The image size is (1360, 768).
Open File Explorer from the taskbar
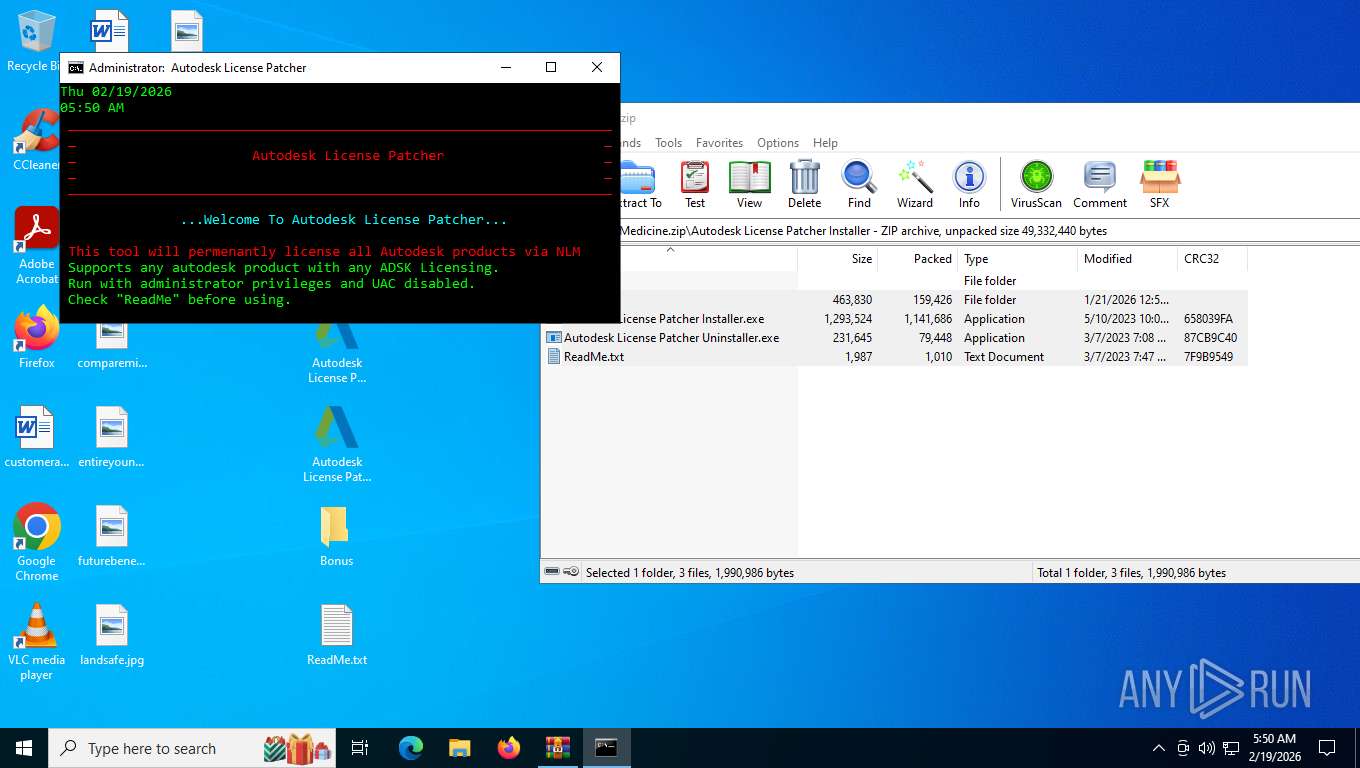pyautogui.click(x=460, y=747)
